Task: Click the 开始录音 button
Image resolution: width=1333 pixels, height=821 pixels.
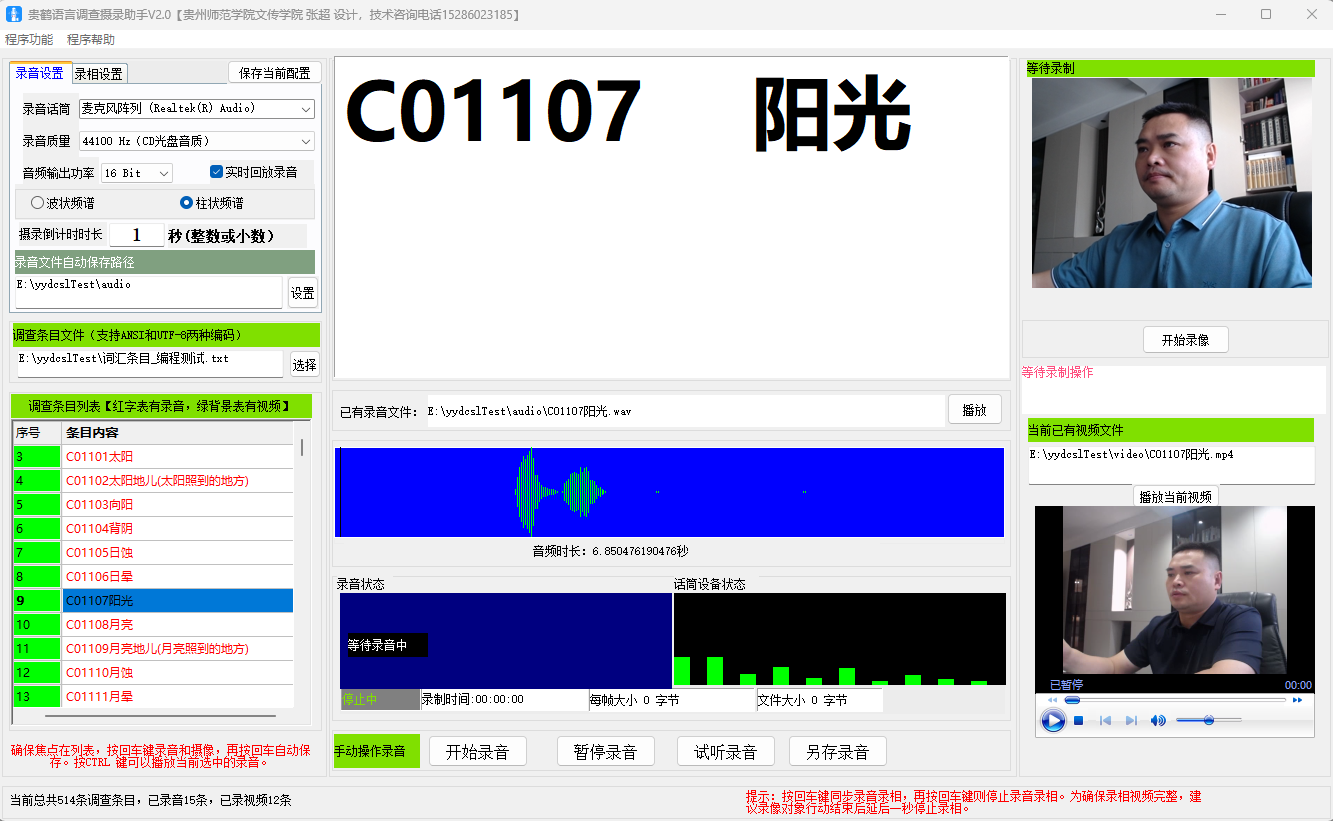Action: pos(478,752)
